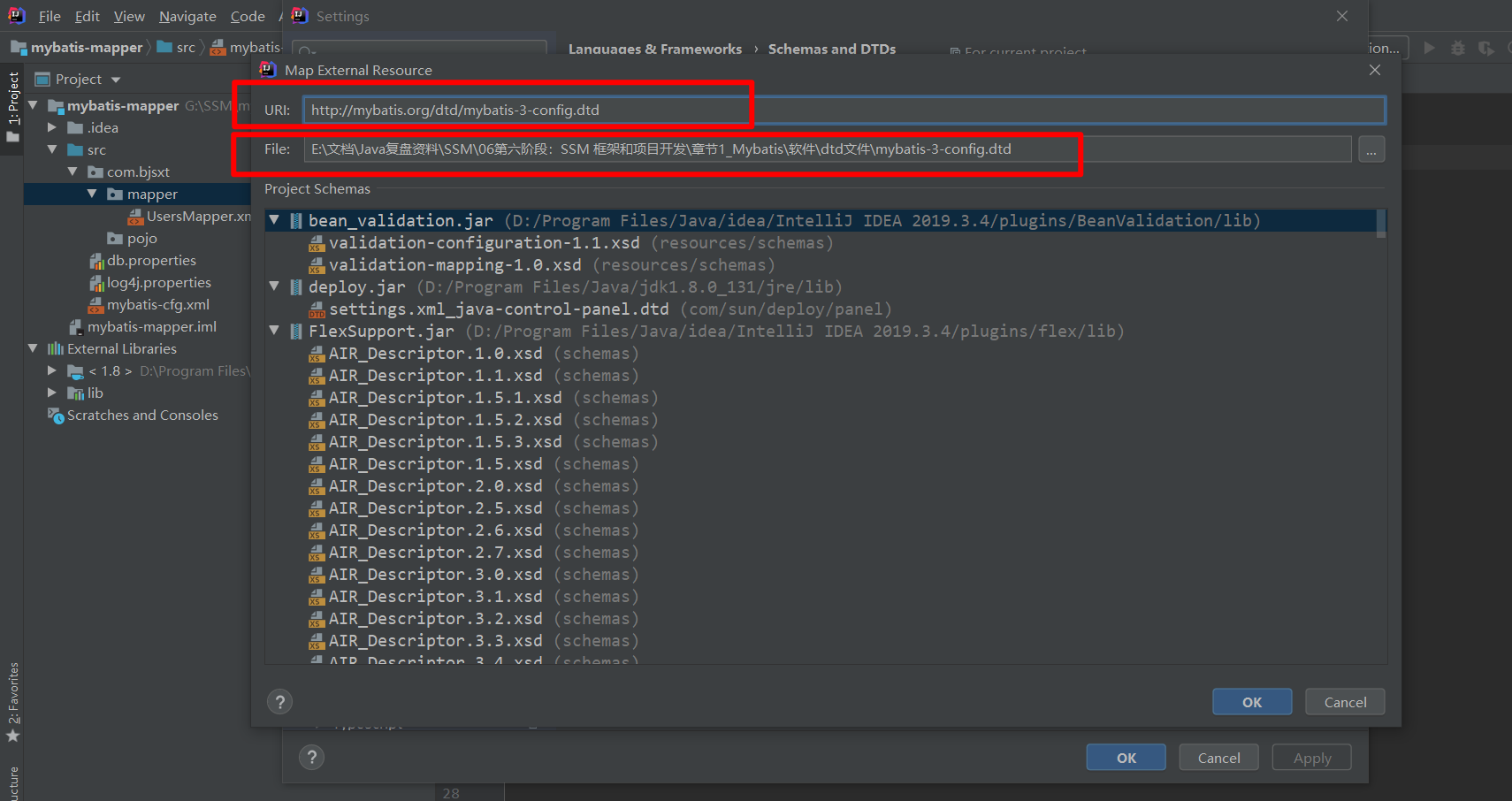Click the browse "..." button beside File
This screenshot has width=1512, height=801.
coord(1371,149)
